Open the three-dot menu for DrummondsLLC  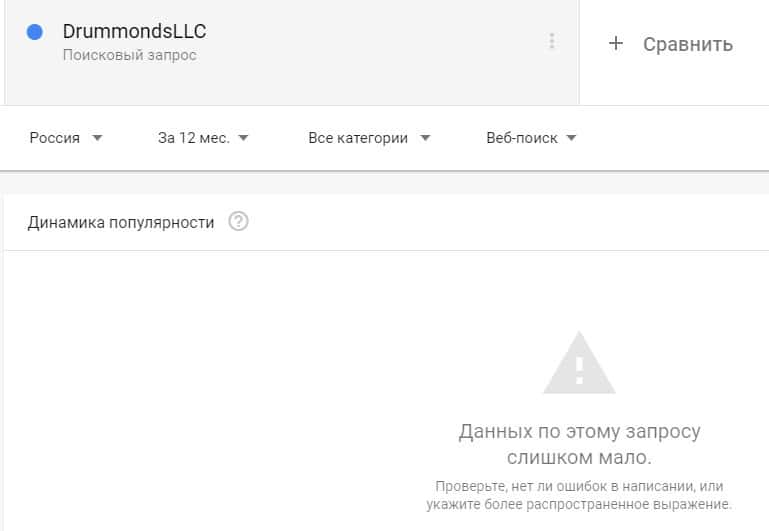[552, 41]
